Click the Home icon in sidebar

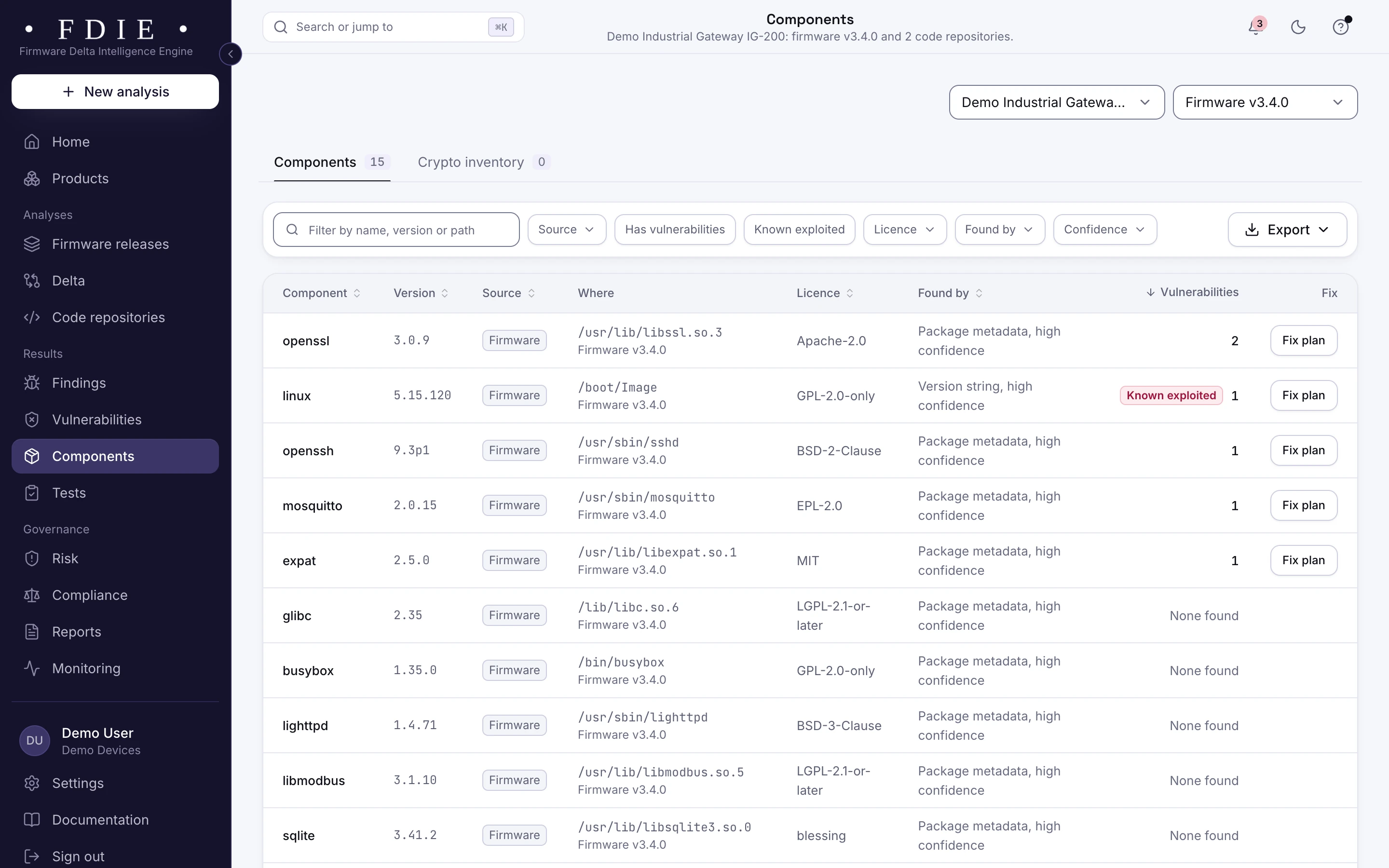(x=32, y=142)
